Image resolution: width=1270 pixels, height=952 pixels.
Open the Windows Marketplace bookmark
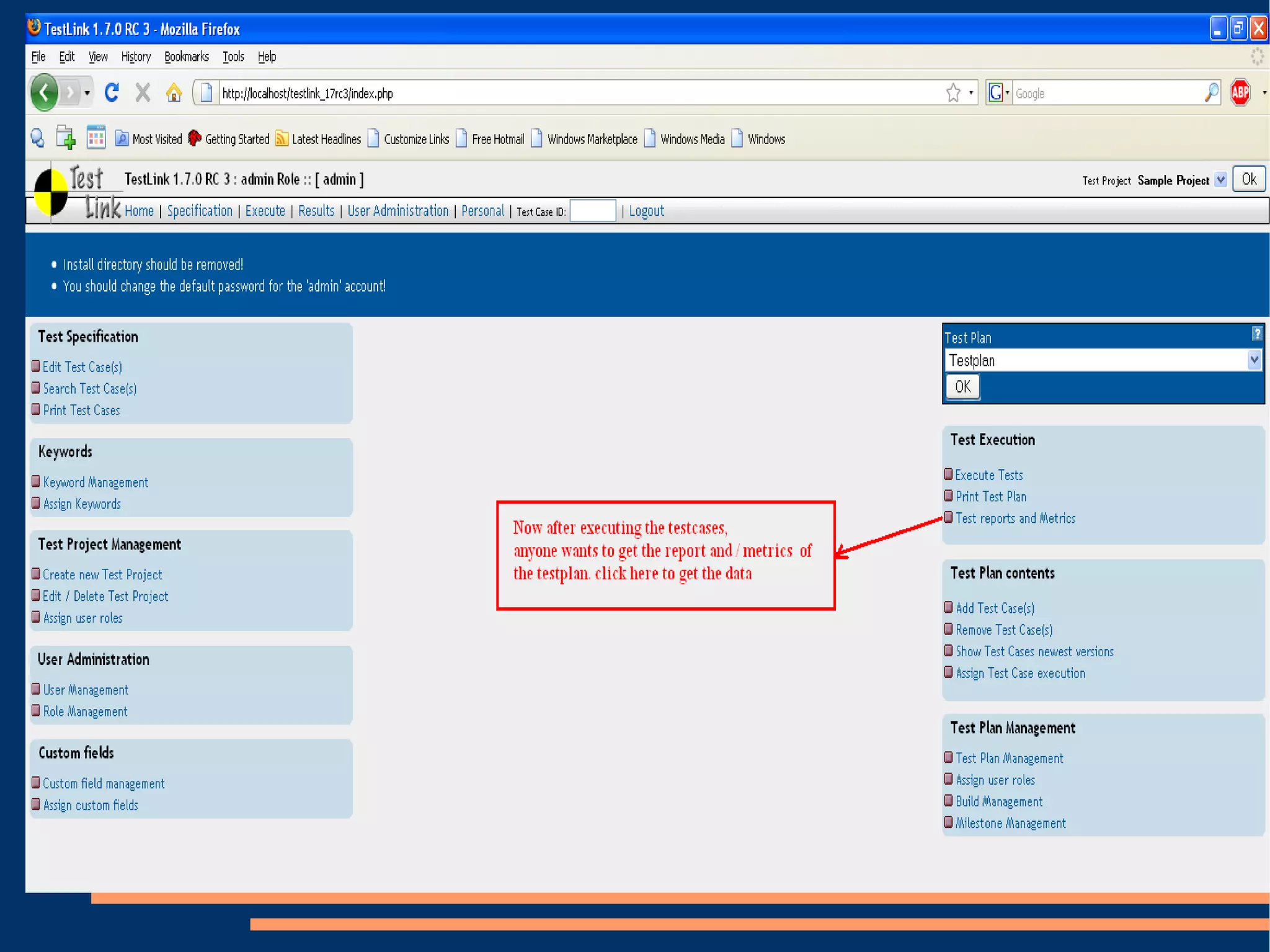pyautogui.click(x=584, y=139)
